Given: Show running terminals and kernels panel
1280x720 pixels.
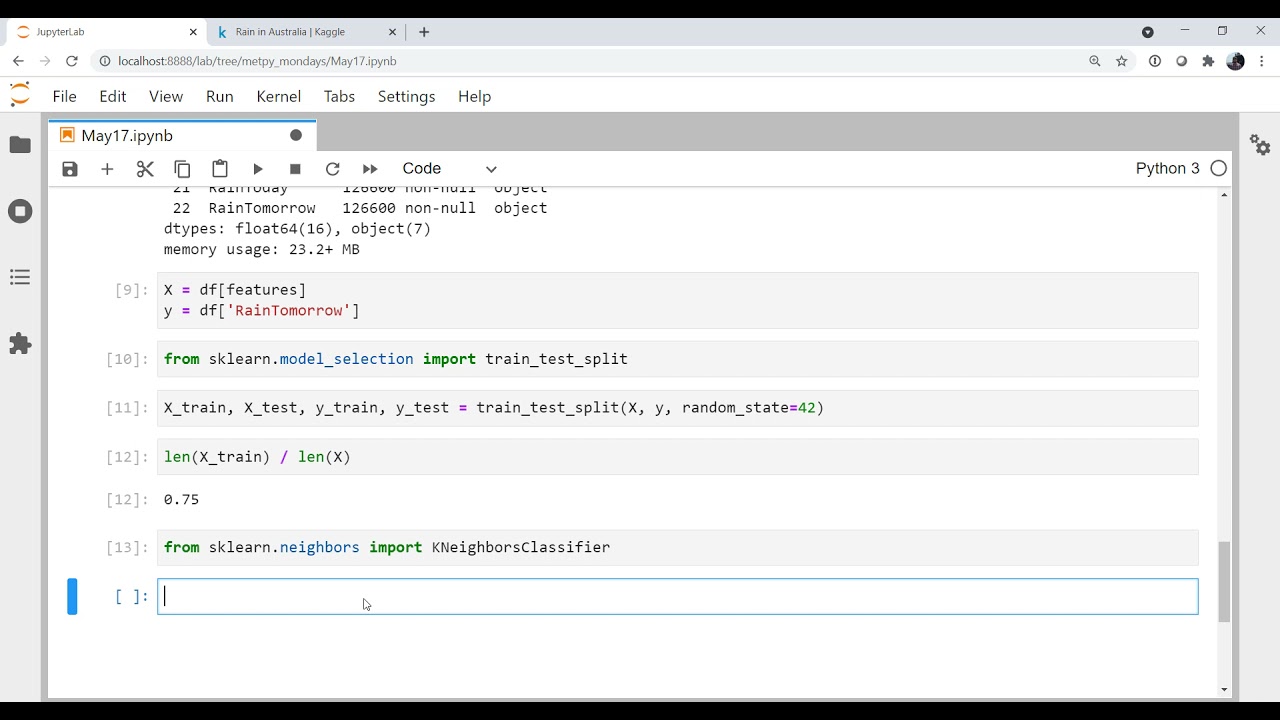Looking at the screenshot, I should [20, 211].
